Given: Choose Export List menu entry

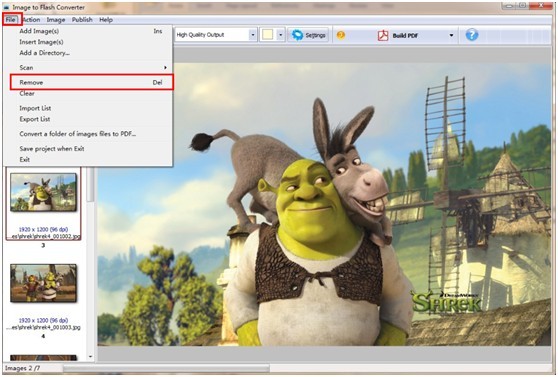Looking at the screenshot, I should click(88, 119).
